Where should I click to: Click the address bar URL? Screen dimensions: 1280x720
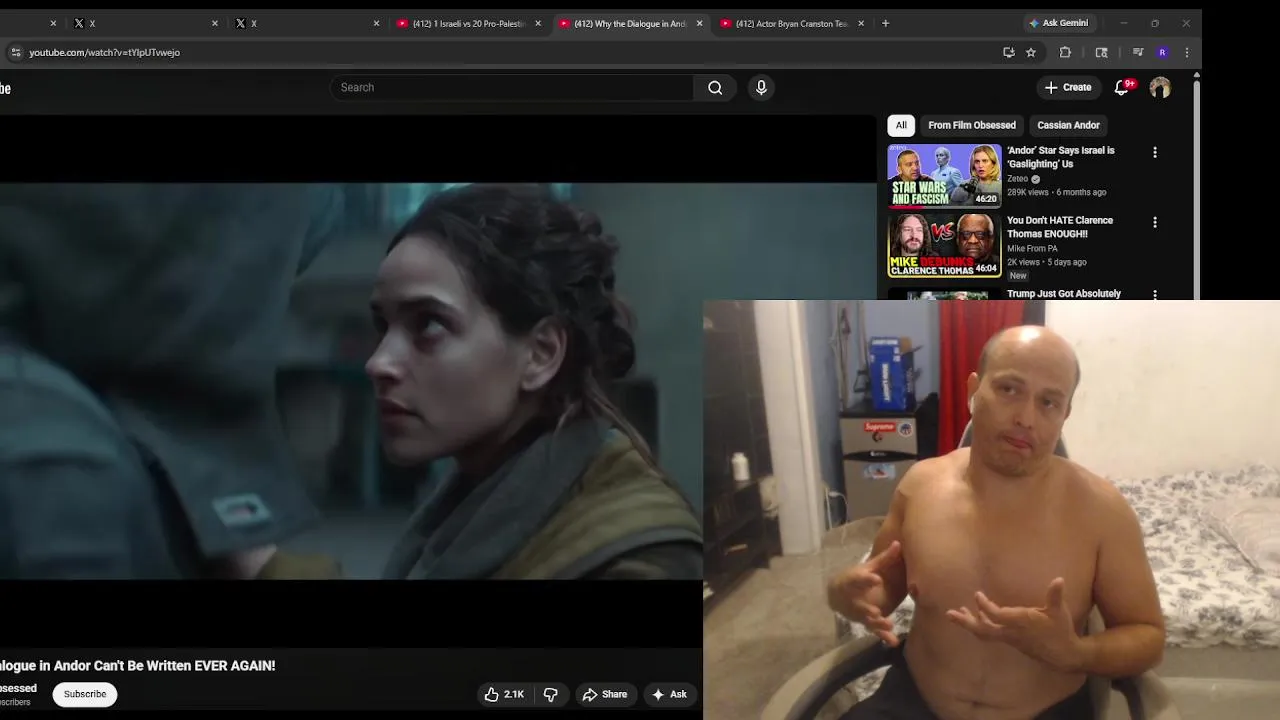(104, 52)
